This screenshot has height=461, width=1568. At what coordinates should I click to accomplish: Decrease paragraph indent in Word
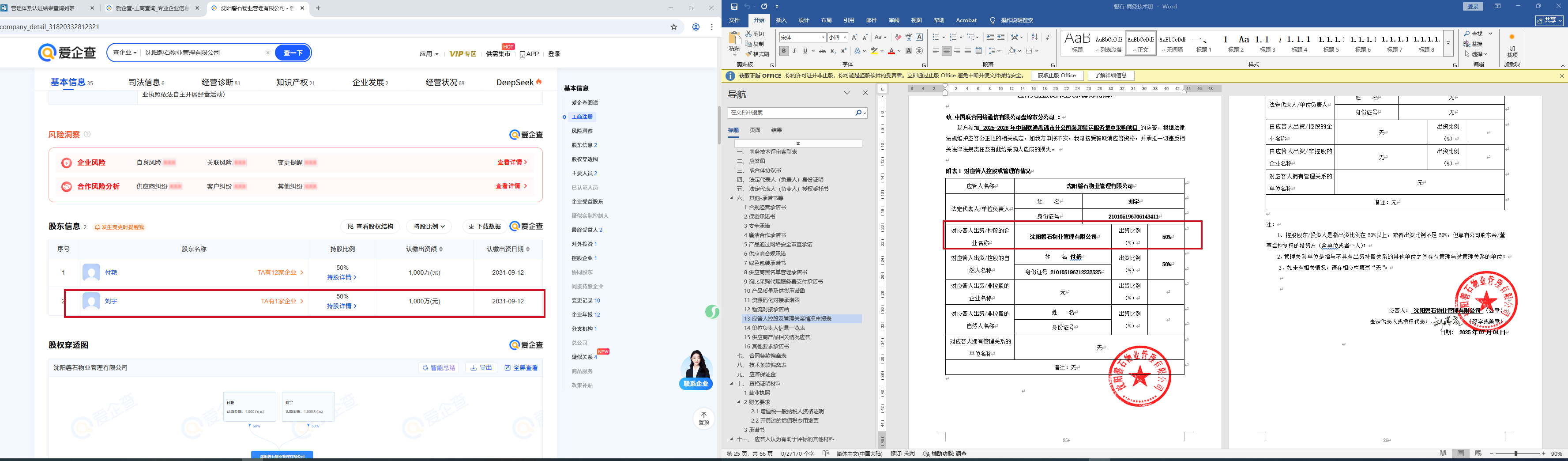[990, 37]
